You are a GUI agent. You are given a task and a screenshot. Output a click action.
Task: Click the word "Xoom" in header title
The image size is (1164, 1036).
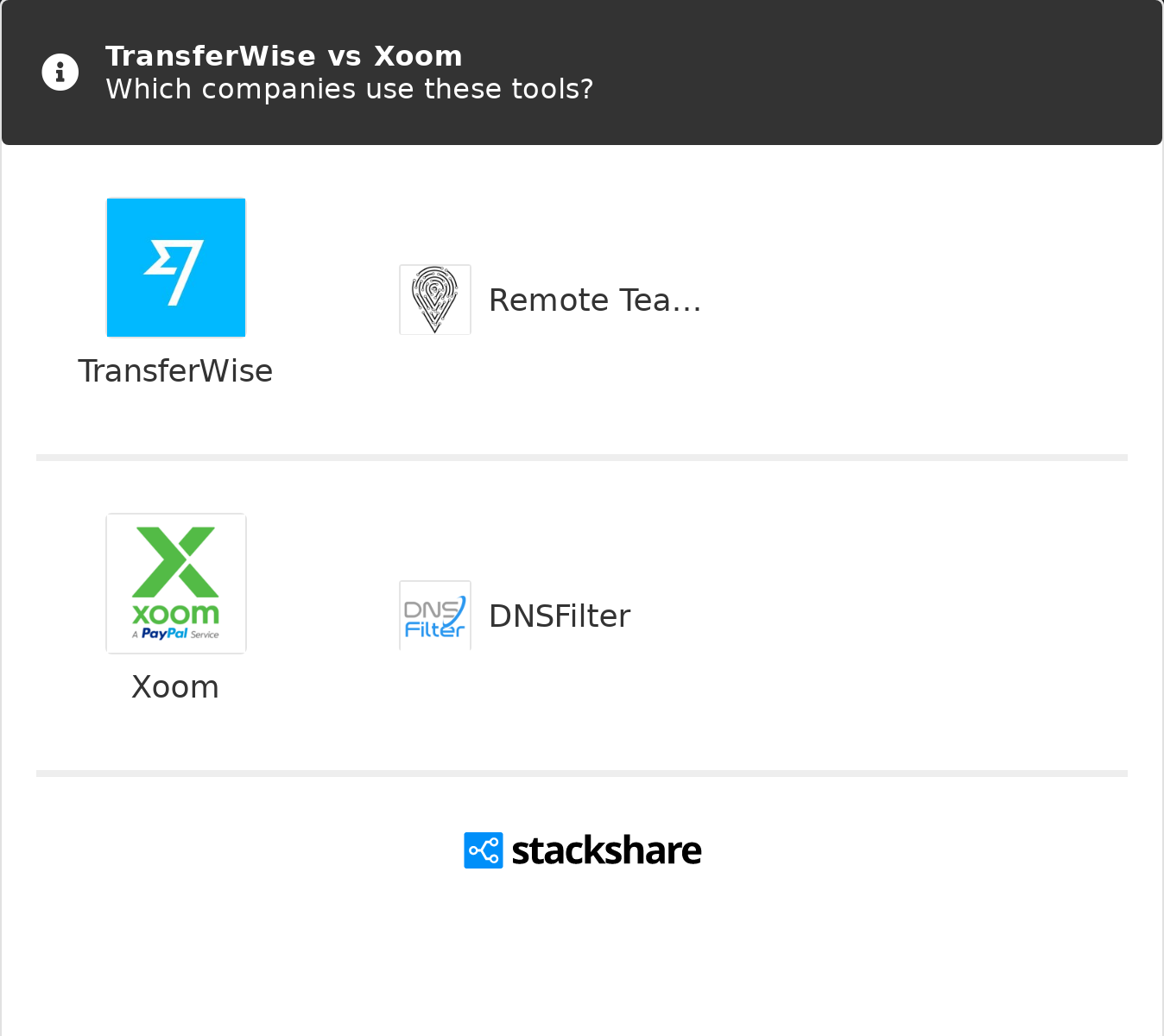418,56
